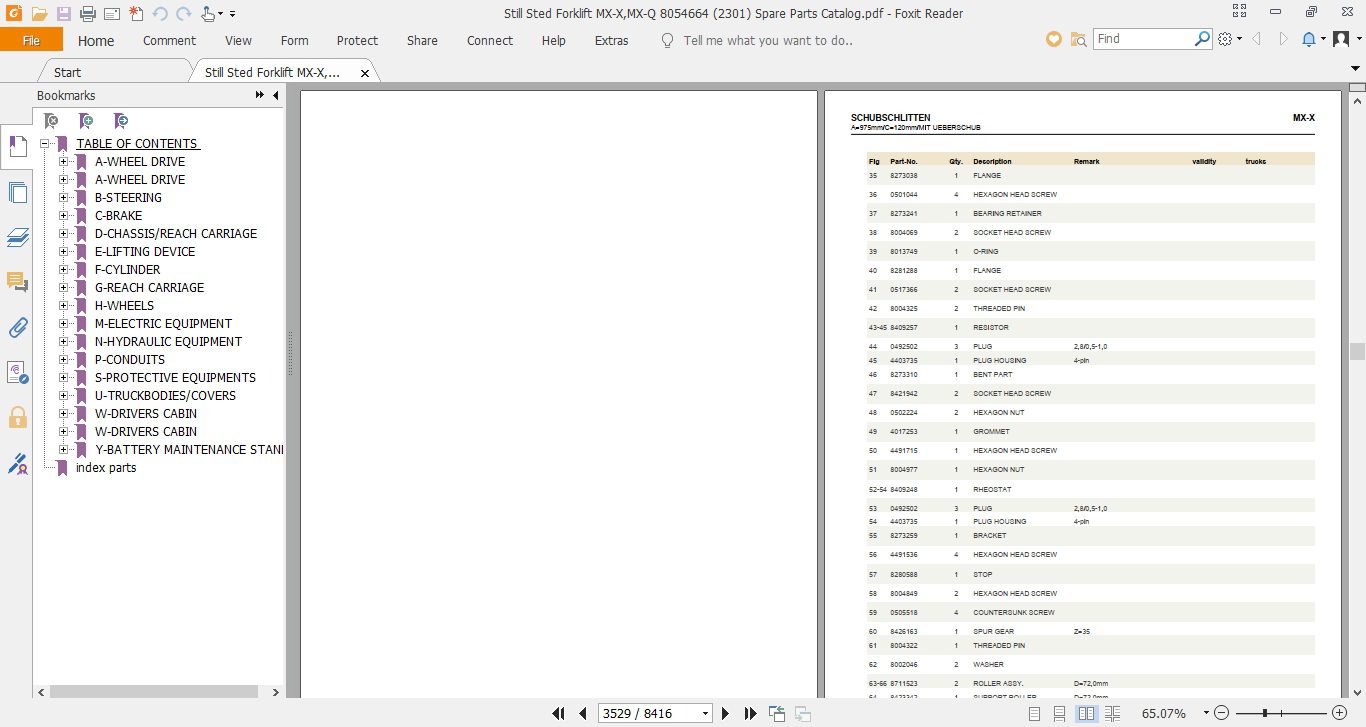Image resolution: width=1366 pixels, height=727 pixels.
Task: Open the notifications bell icon
Action: click(1309, 39)
